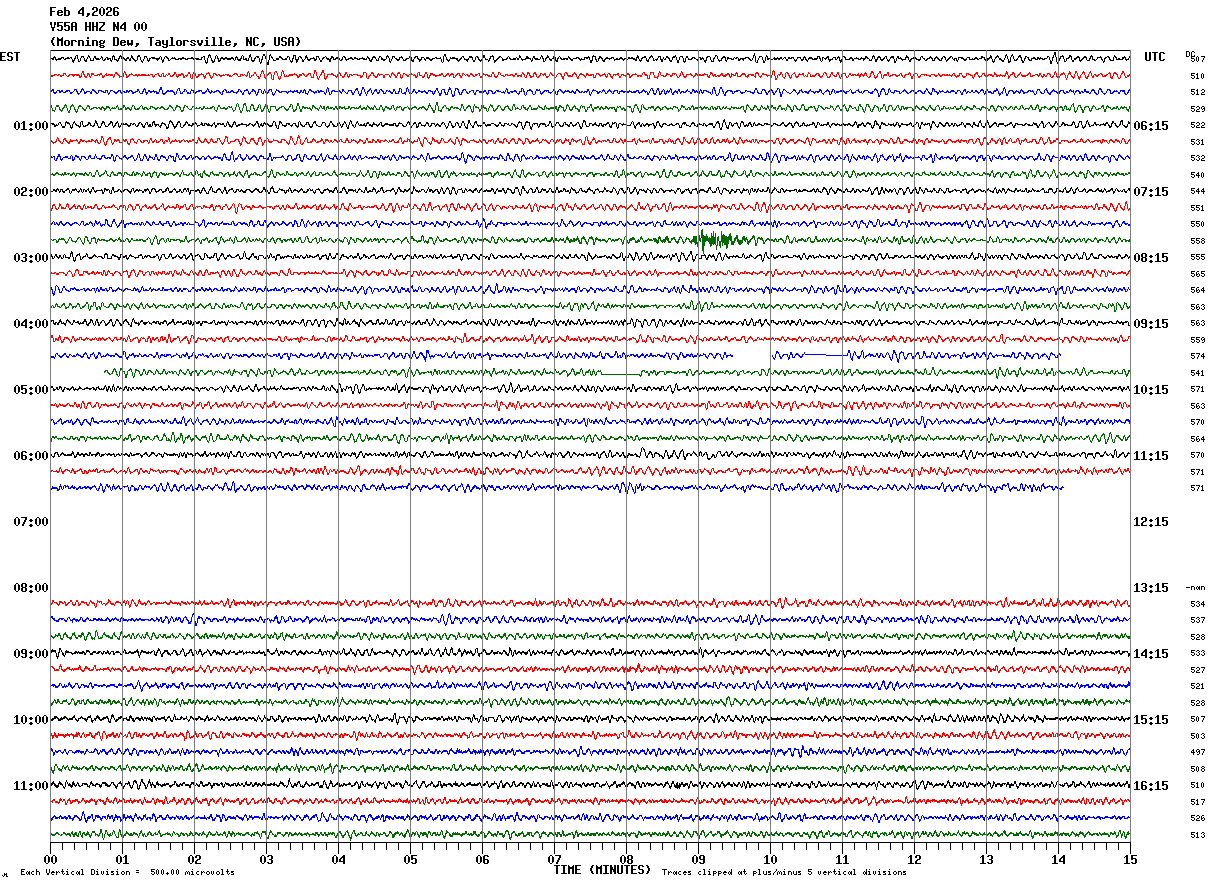Click the Morning Dew, Taylorsville location text
This screenshot has height=886, width=1210.
pos(174,42)
